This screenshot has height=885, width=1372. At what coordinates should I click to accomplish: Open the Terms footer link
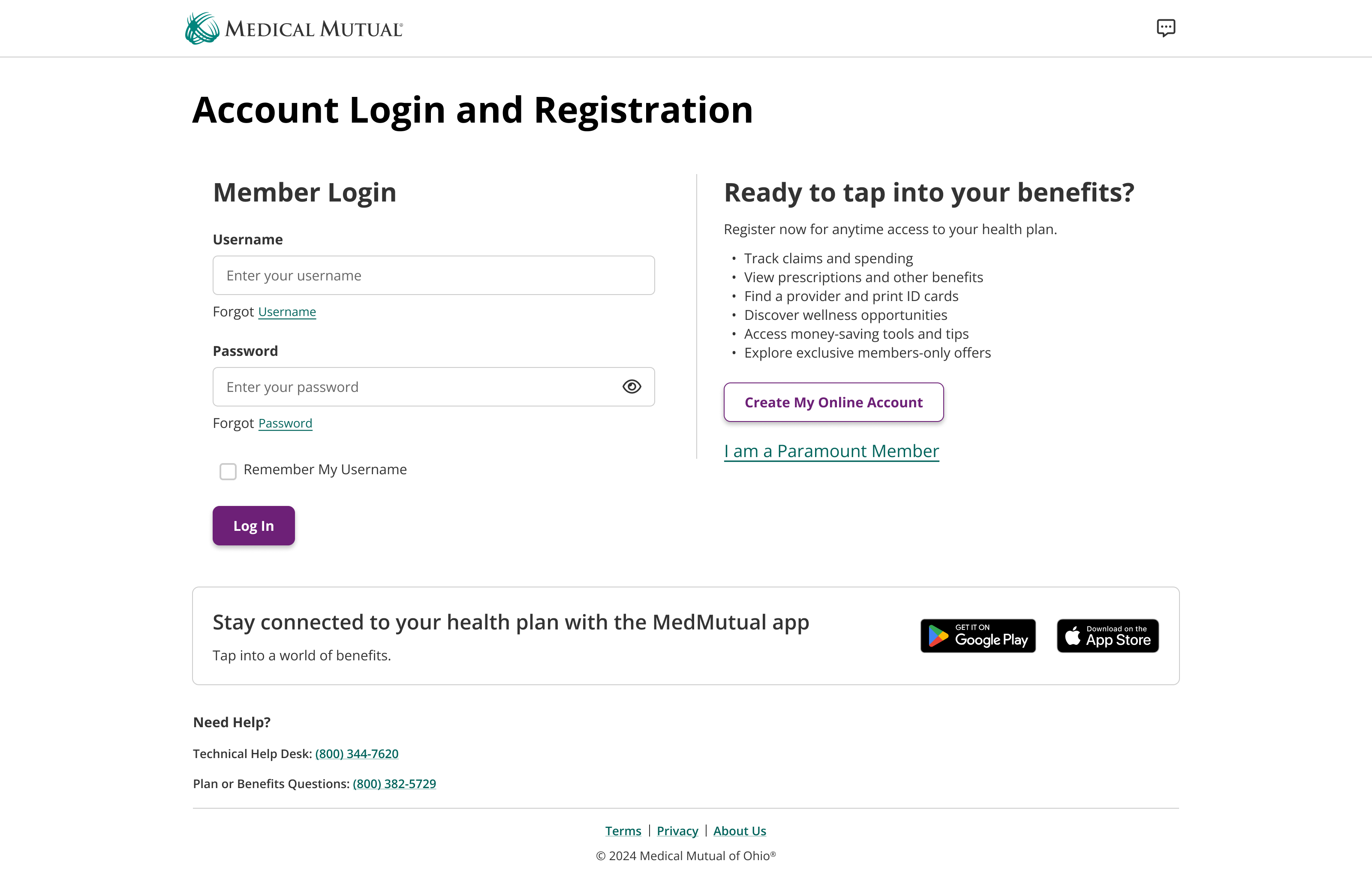(623, 831)
